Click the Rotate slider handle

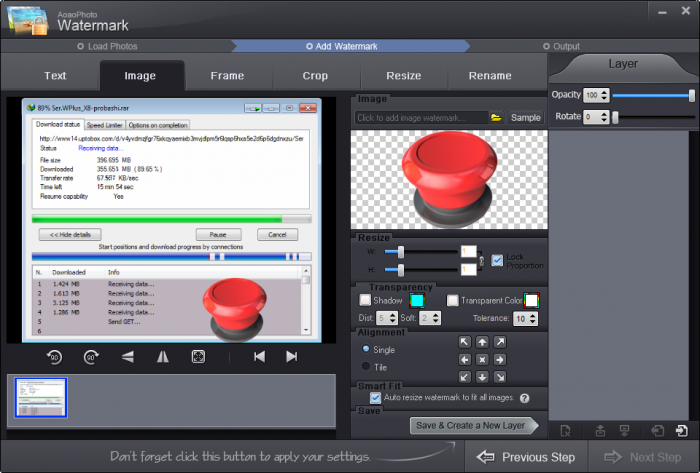[615, 117]
